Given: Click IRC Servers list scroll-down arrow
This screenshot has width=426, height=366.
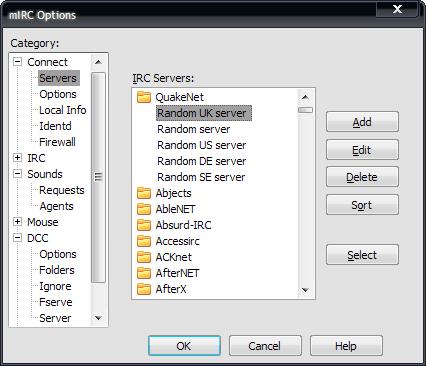Looking at the screenshot, I should pyautogui.click(x=305, y=290).
